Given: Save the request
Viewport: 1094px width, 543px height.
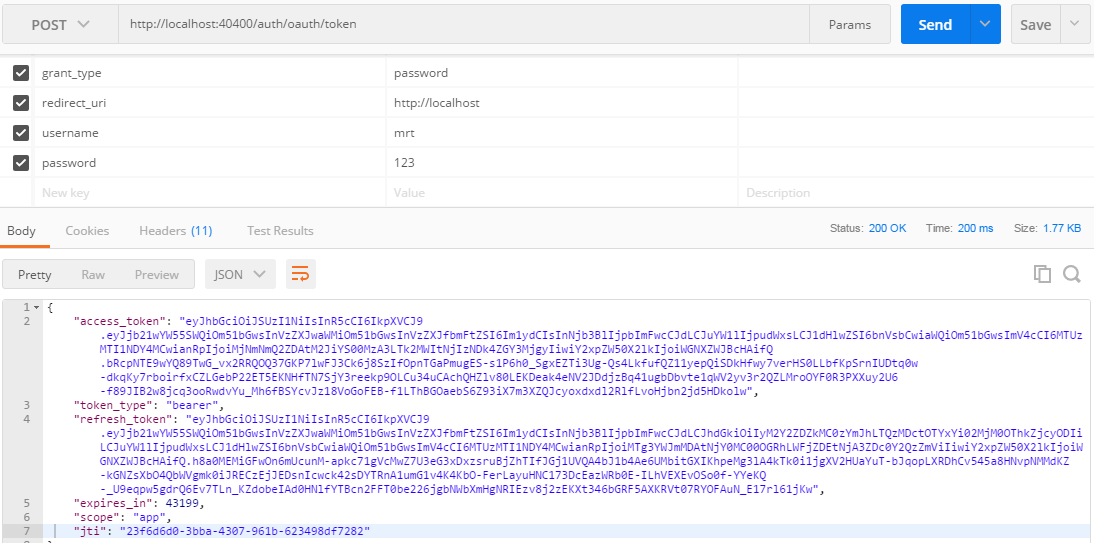Looking at the screenshot, I should pyautogui.click(x=1035, y=24).
